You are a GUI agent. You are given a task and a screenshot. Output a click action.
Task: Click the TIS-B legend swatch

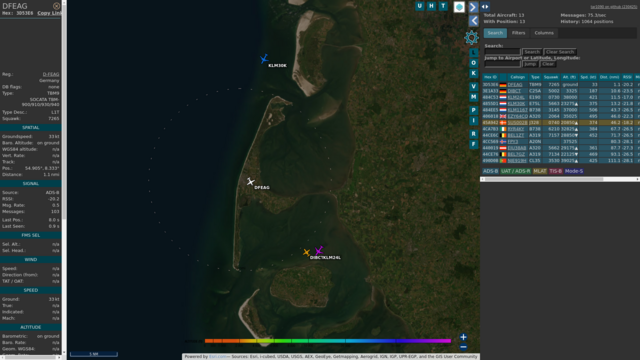point(556,171)
